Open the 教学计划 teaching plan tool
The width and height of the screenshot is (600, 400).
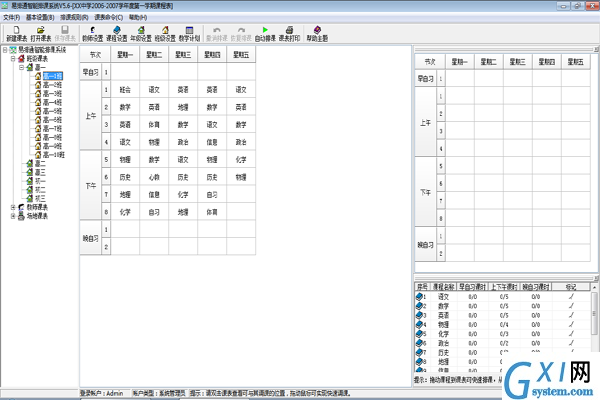click(x=189, y=33)
